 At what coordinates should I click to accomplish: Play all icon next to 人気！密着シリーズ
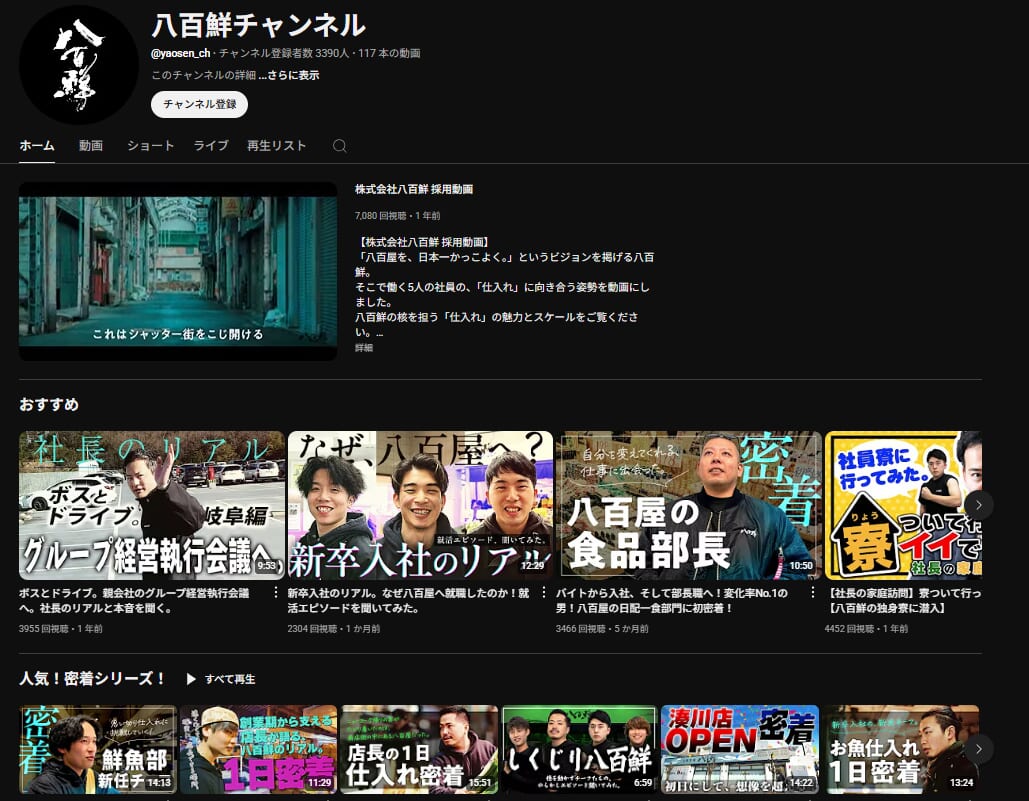pyautogui.click(x=191, y=679)
